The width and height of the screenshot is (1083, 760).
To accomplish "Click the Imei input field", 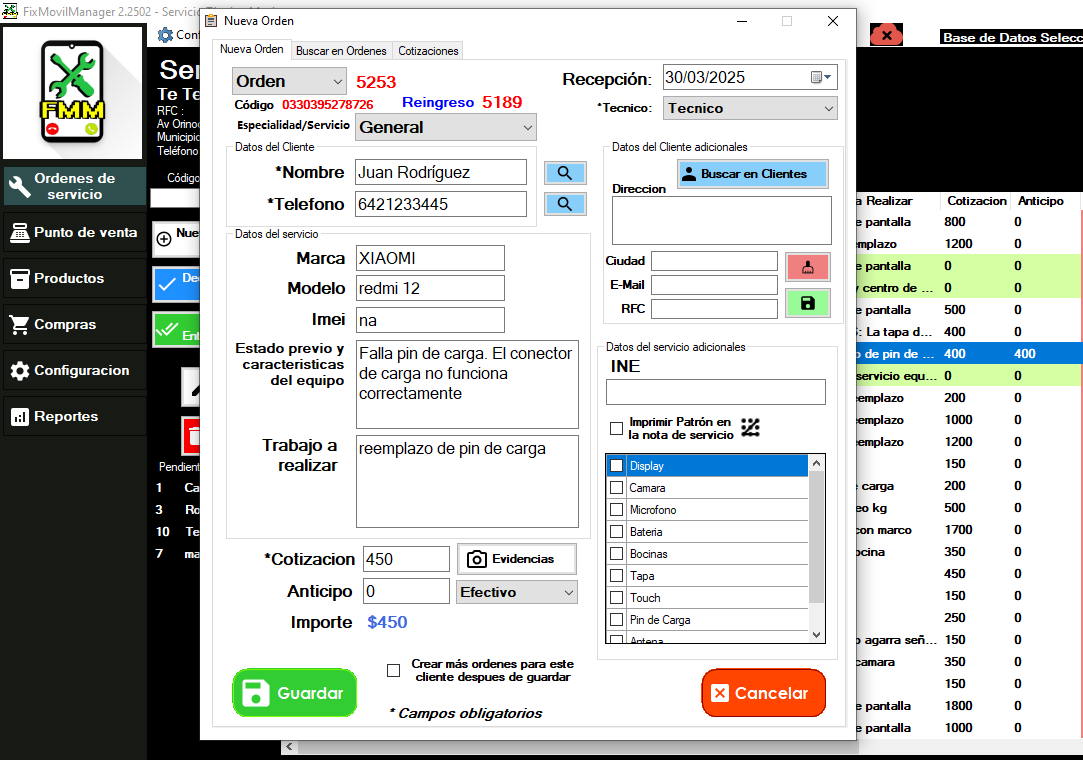I will 430,320.
